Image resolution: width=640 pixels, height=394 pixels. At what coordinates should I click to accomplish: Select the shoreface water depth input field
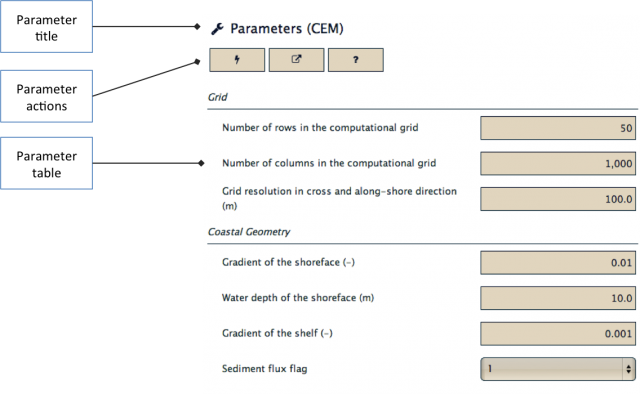[x=558, y=298]
